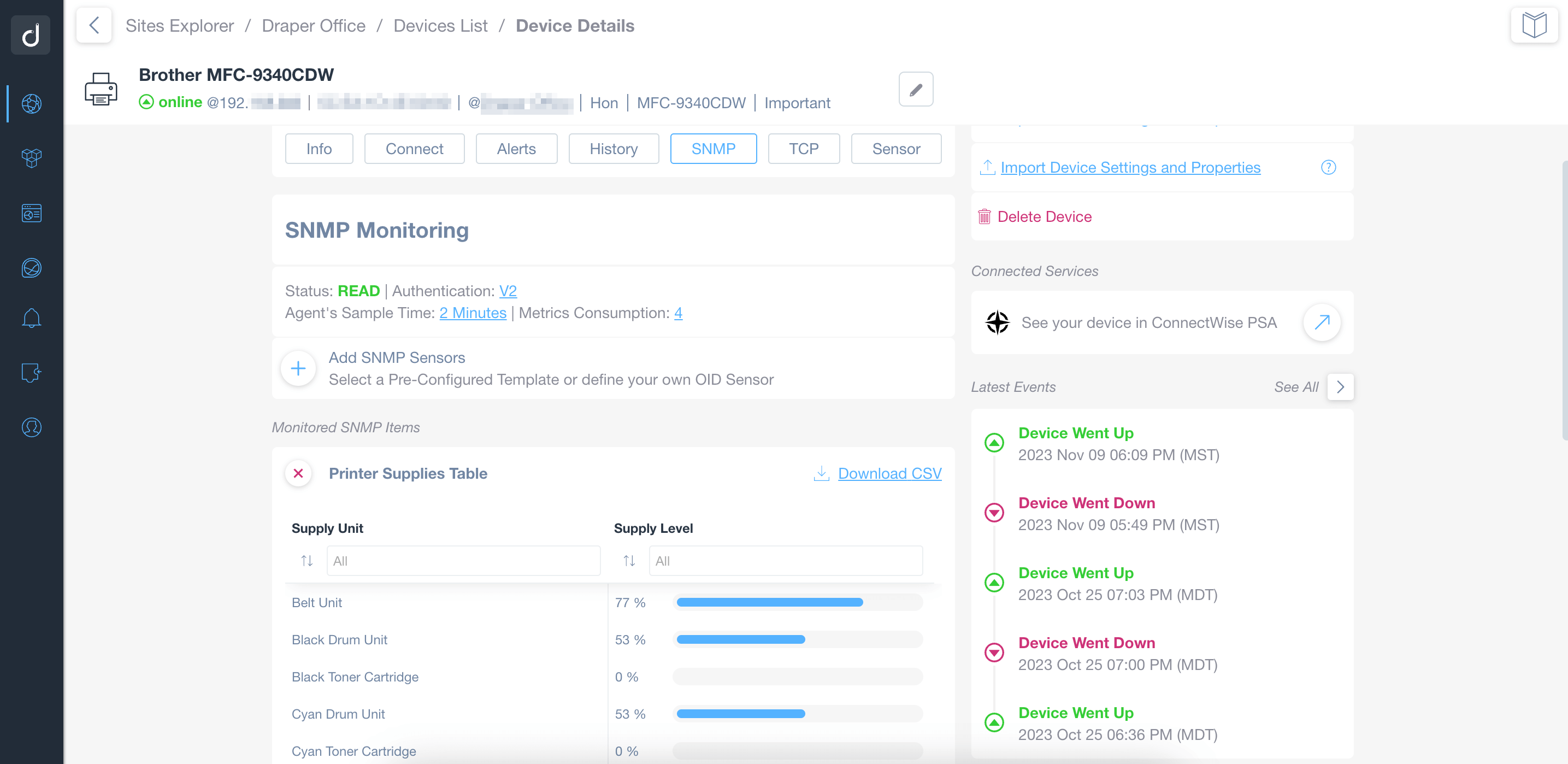Click Add SNMP Sensors title text

(x=397, y=357)
